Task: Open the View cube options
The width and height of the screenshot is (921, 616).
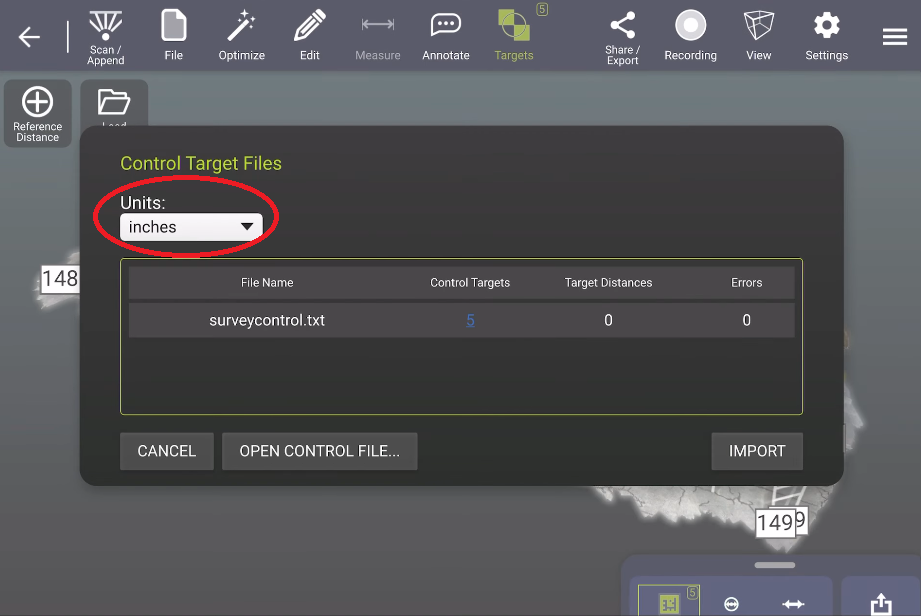Action: coord(758,35)
